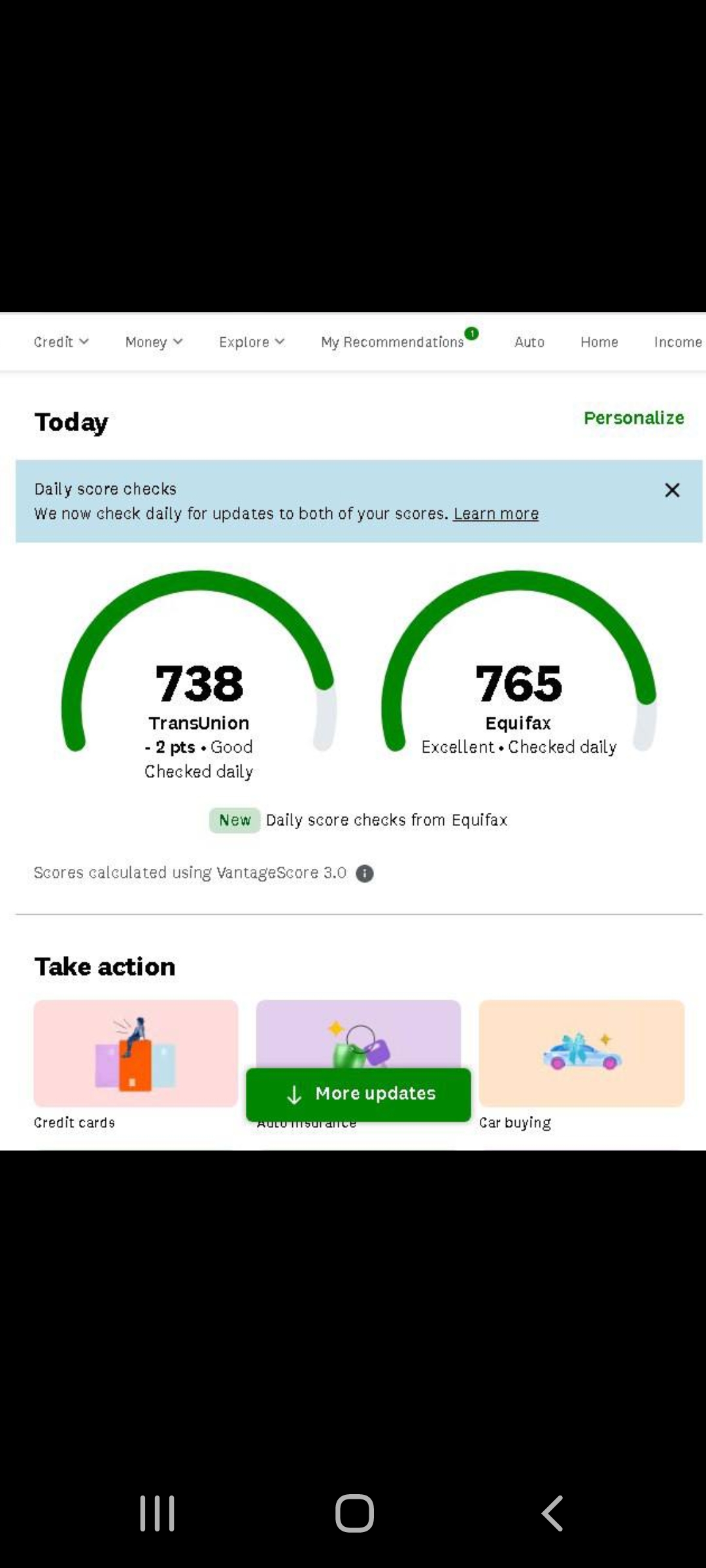
Task: Open the TransUnion 738 score gauge
Action: (x=199, y=683)
